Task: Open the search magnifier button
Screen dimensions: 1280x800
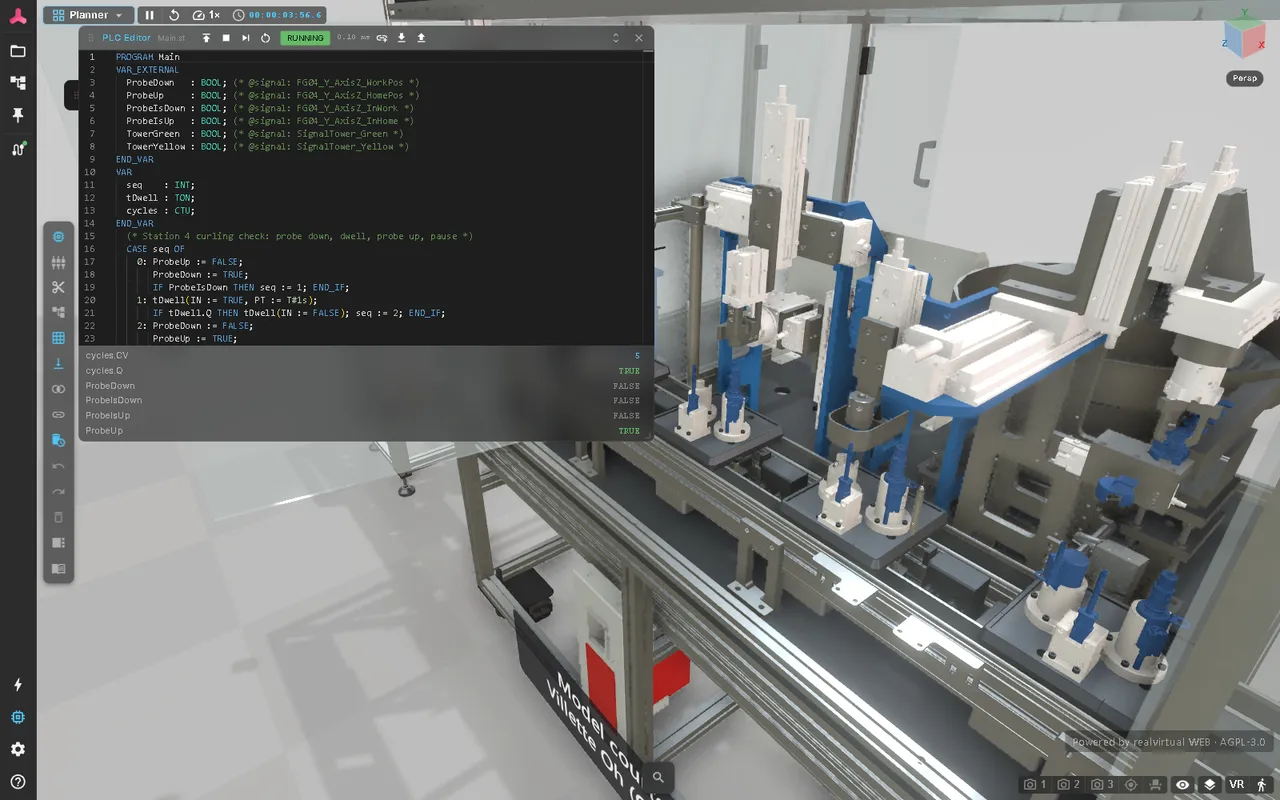Action: (x=658, y=777)
